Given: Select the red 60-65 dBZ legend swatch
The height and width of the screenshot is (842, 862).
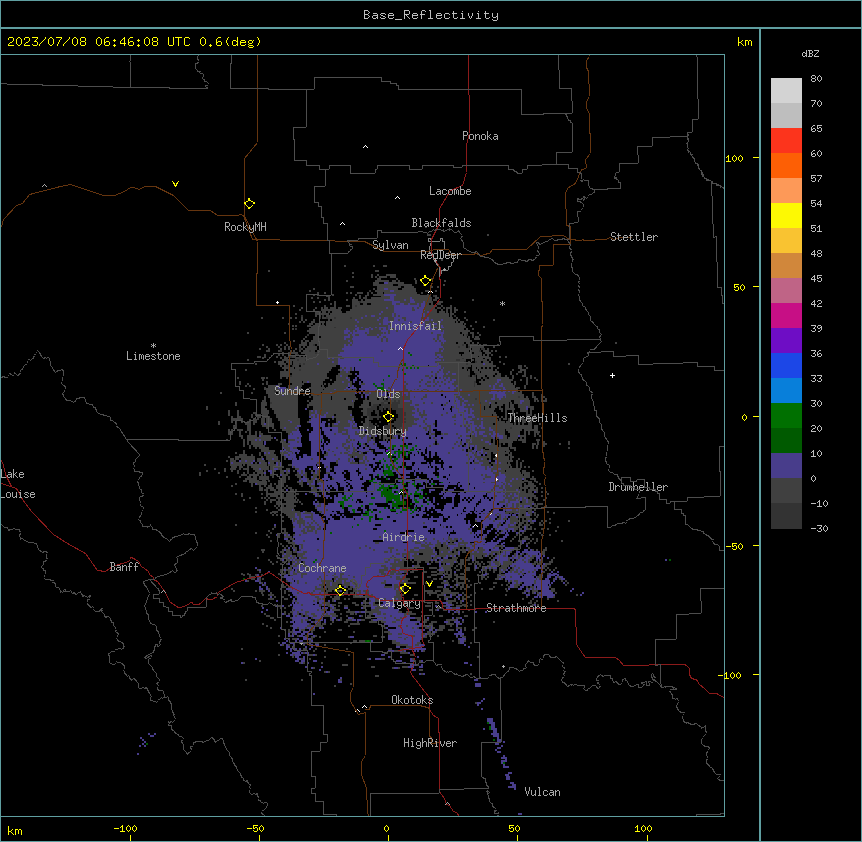Looking at the screenshot, I should coord(786,140).
